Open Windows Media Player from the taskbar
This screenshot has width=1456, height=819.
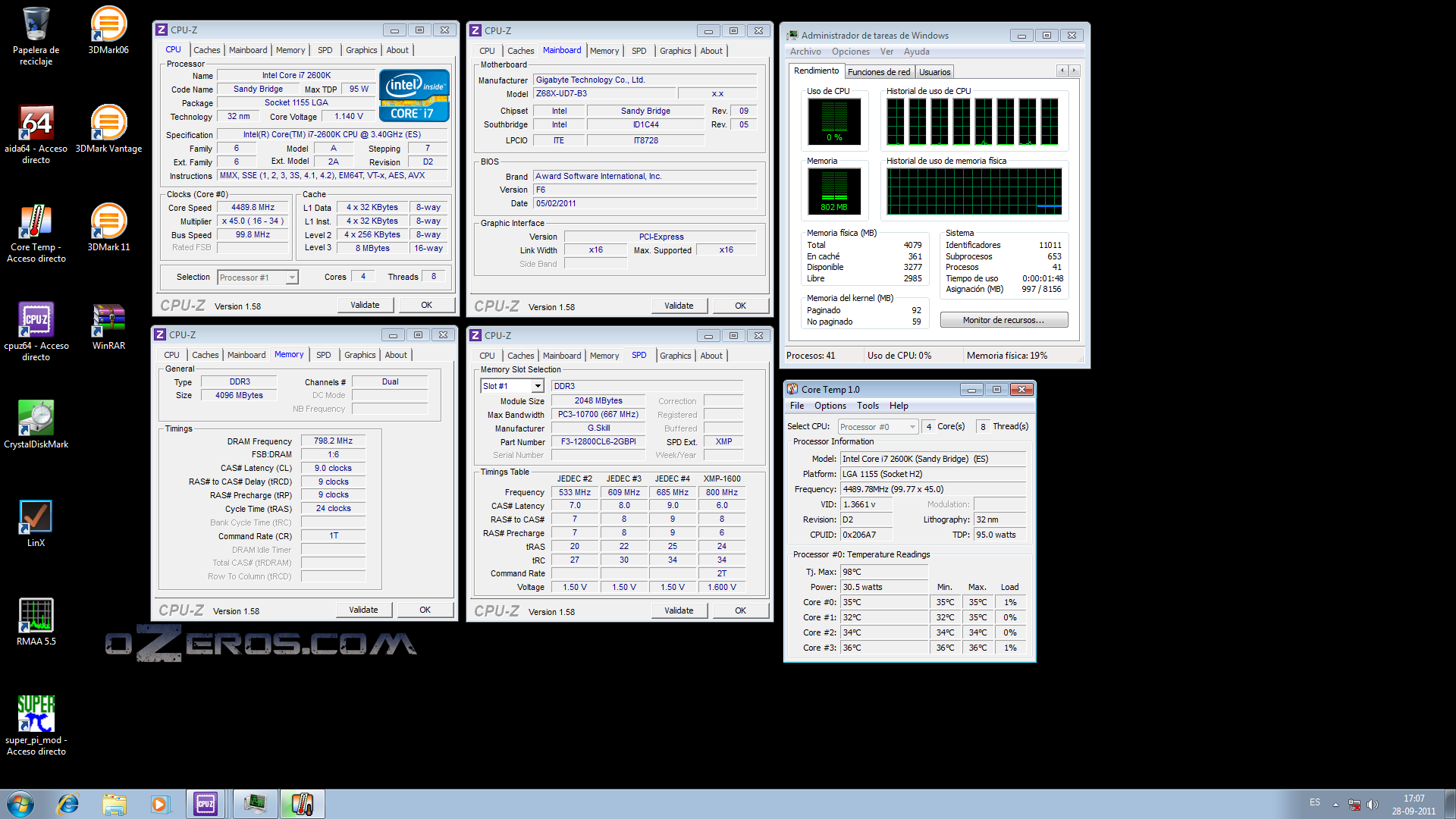coord(160,804)
